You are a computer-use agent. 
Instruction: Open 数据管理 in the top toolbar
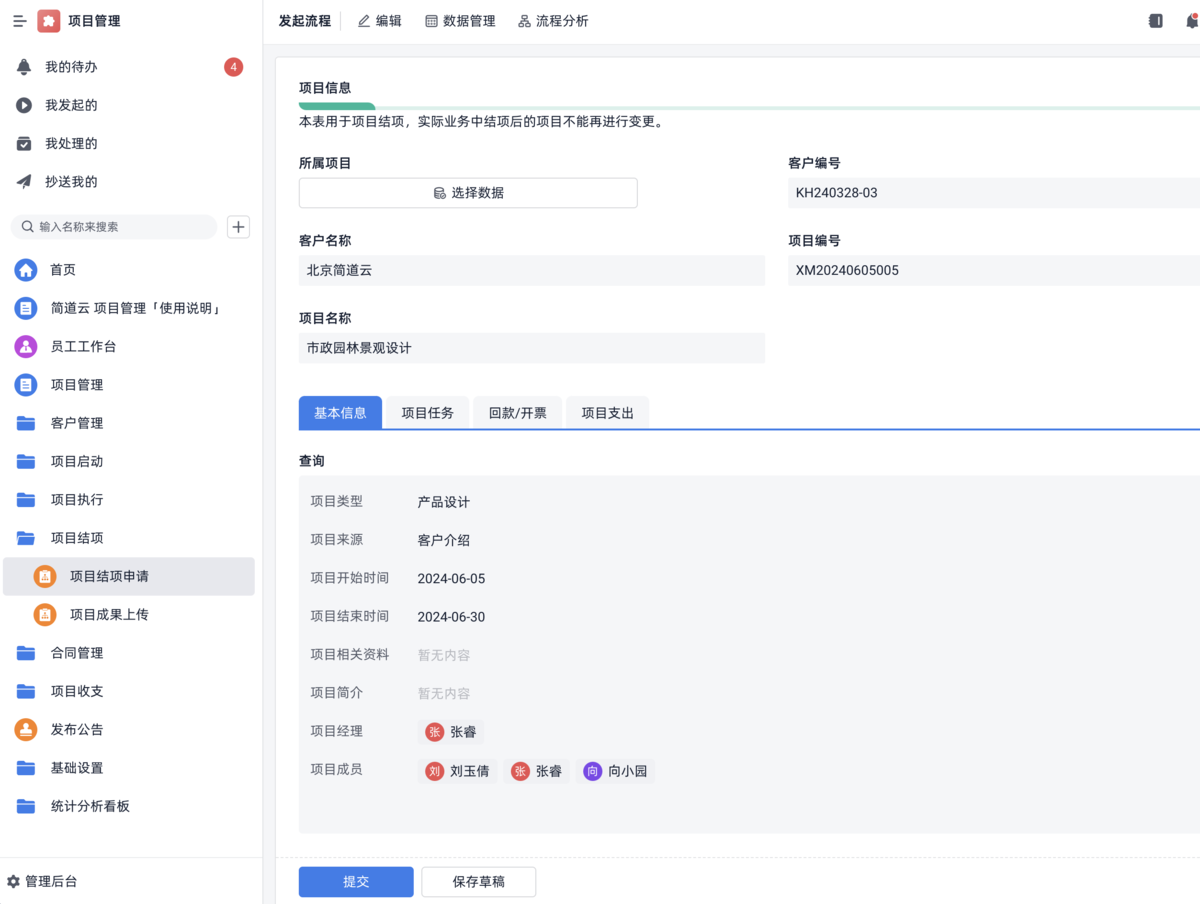pos(460,21)
